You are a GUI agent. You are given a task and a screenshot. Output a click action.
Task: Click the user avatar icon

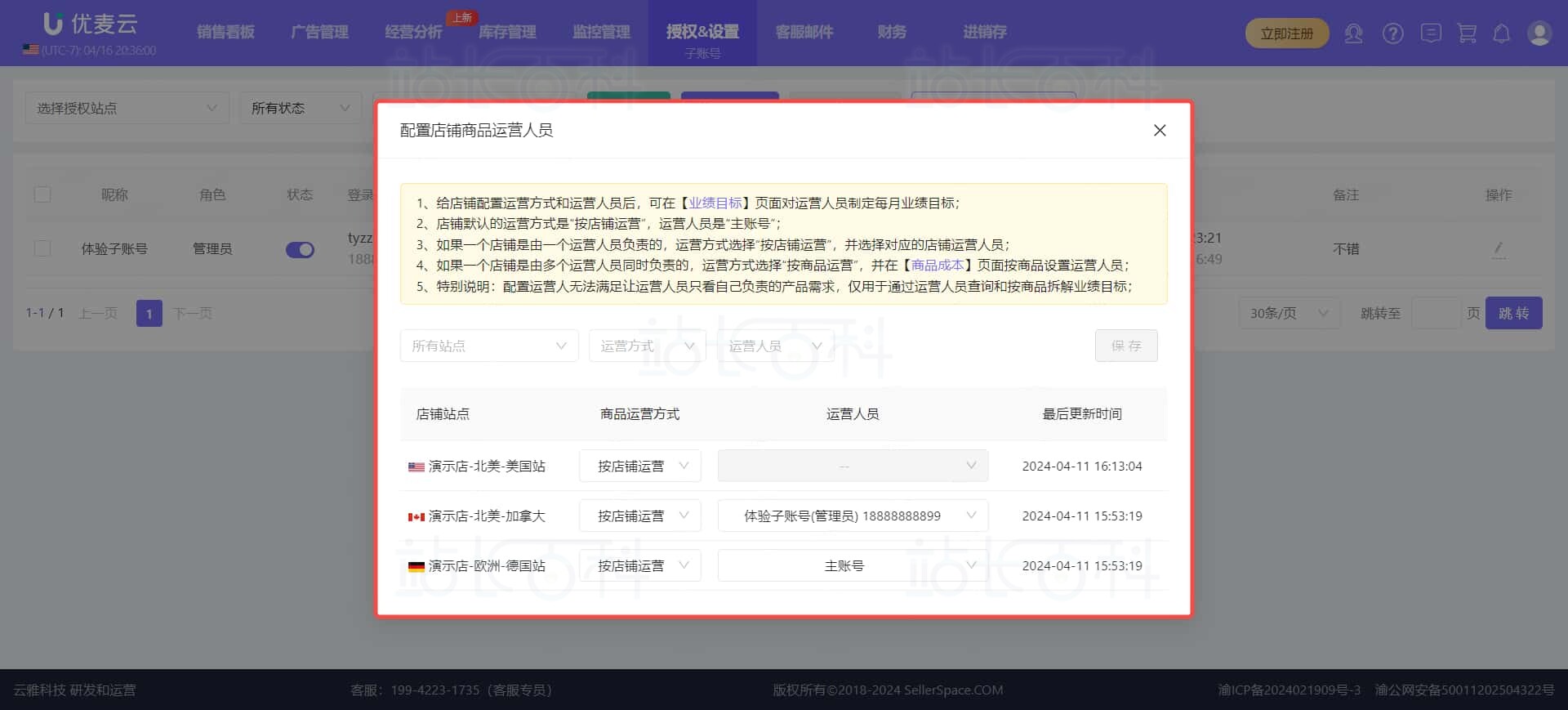1539,33
